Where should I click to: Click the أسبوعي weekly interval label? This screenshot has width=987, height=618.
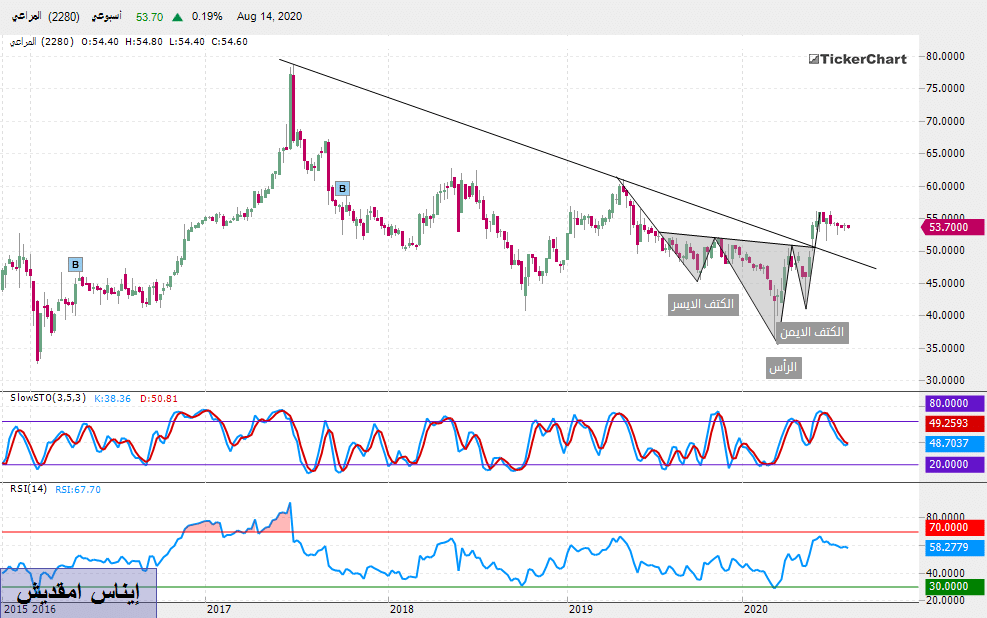pos(105,17)
